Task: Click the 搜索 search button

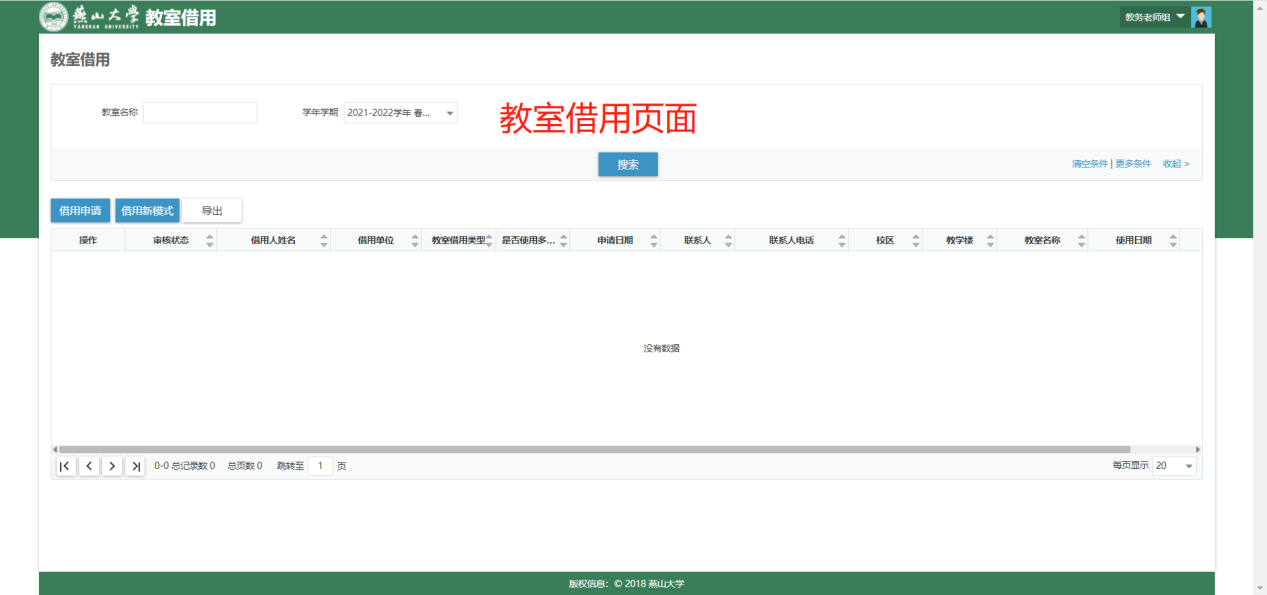Action: 628,165
